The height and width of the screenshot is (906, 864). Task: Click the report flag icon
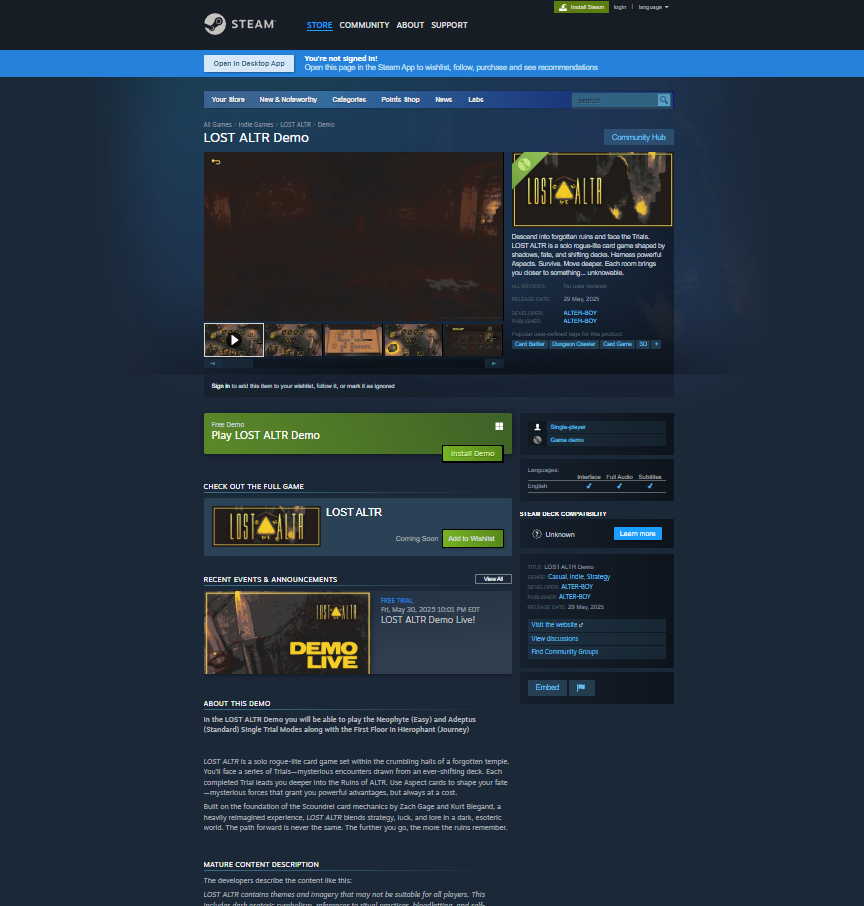pos(582,688)
